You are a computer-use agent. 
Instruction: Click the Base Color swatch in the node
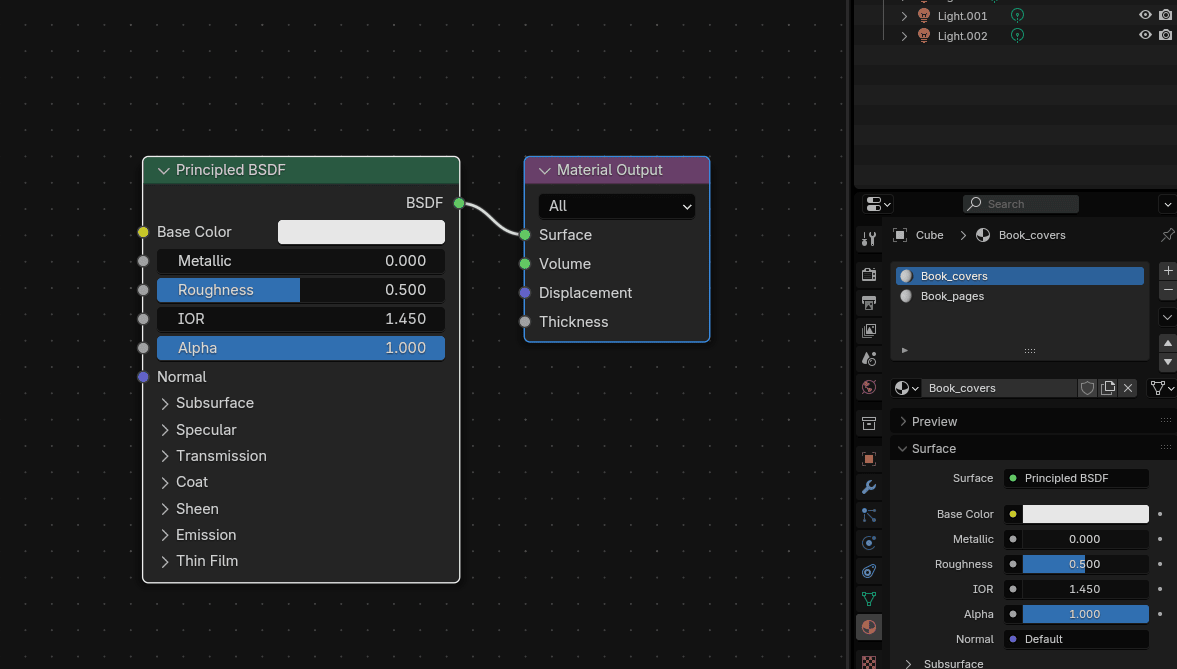tap(361, 232)
